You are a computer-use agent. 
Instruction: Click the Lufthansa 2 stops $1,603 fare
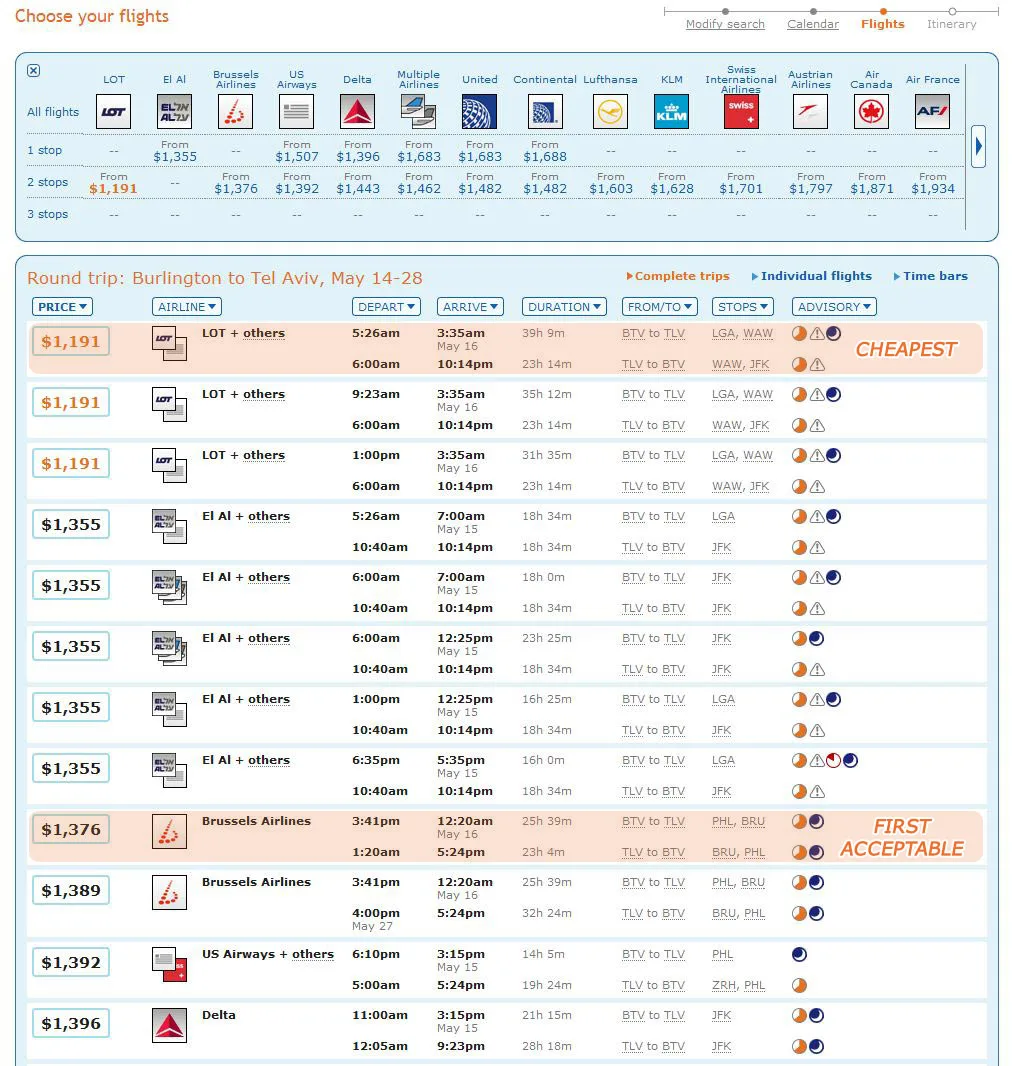click(611, 188)
